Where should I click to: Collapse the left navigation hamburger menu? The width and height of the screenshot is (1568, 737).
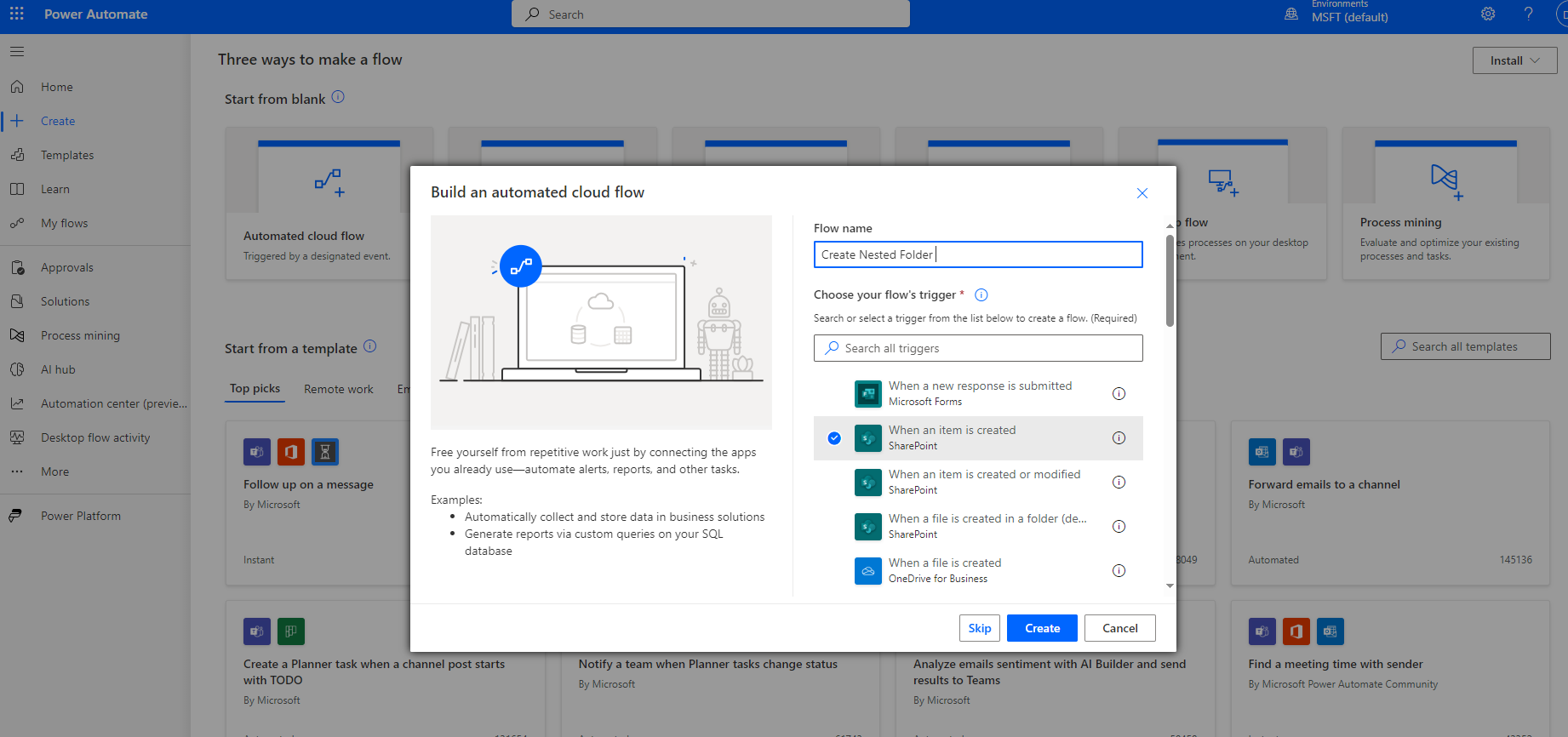[17, 51]
